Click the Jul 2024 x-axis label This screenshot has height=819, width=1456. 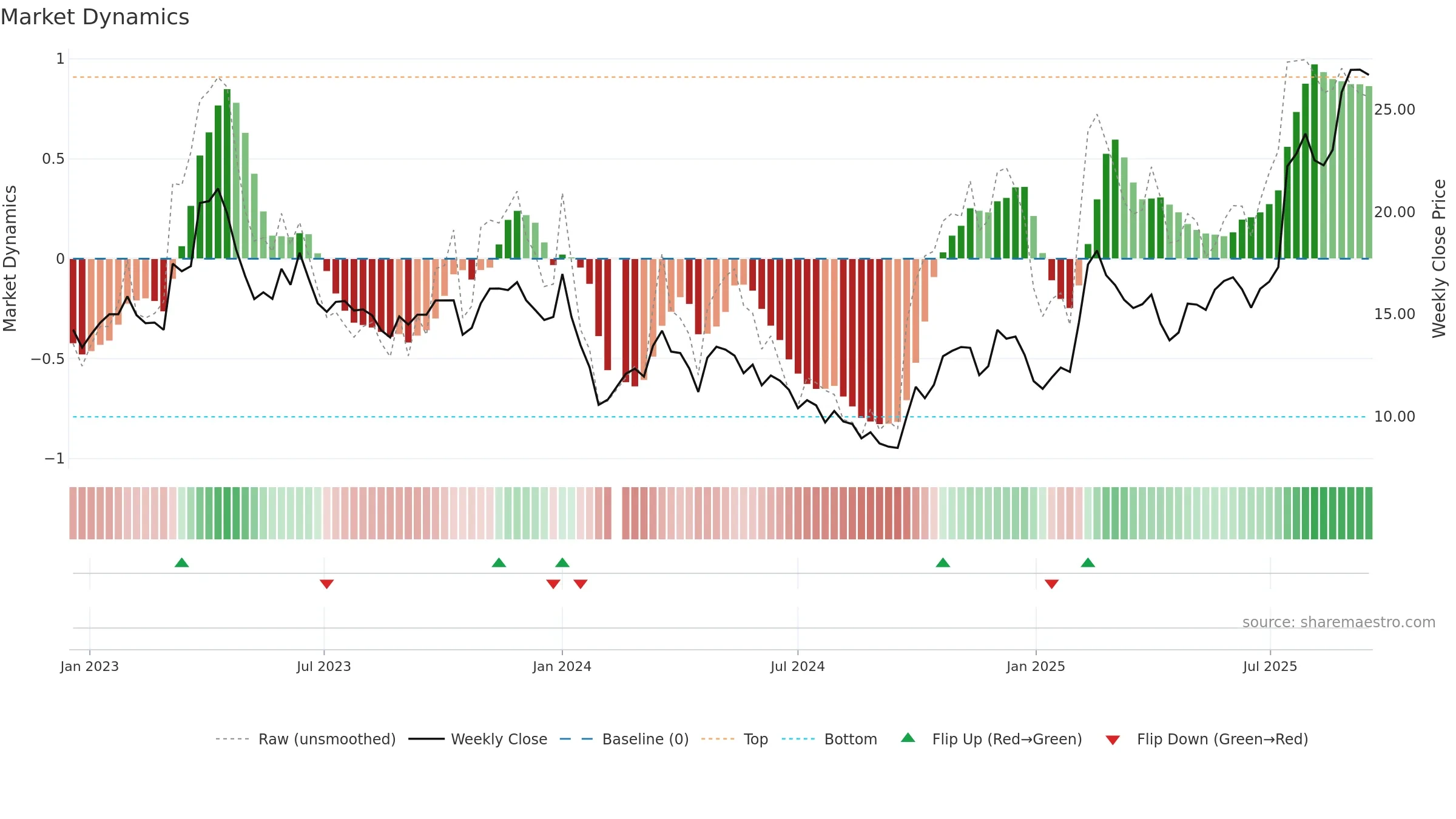(x=797, y=666)
